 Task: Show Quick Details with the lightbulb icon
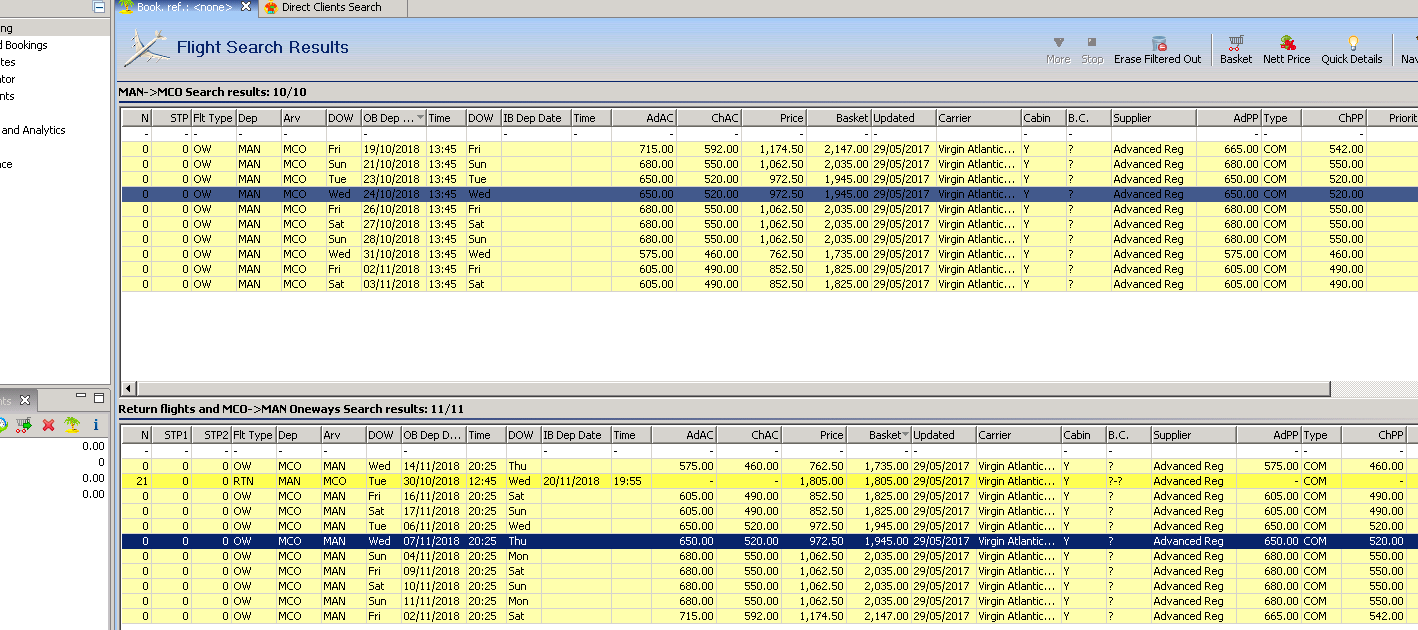click(x=1351, y=49)
